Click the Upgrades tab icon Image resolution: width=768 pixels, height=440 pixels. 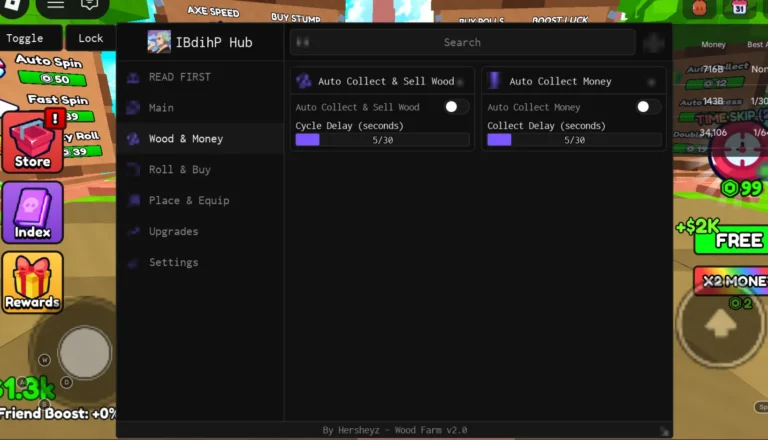(x=133, y=231)
